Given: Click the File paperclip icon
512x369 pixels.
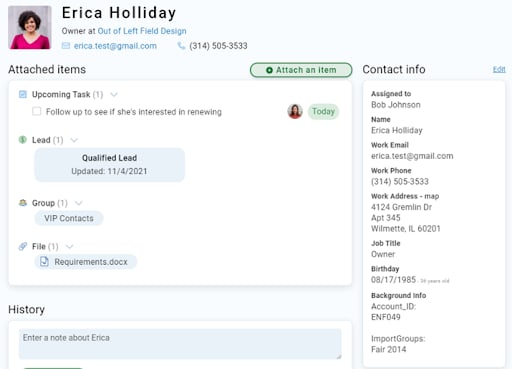Looking at the screenshot, I should (23, 246).
